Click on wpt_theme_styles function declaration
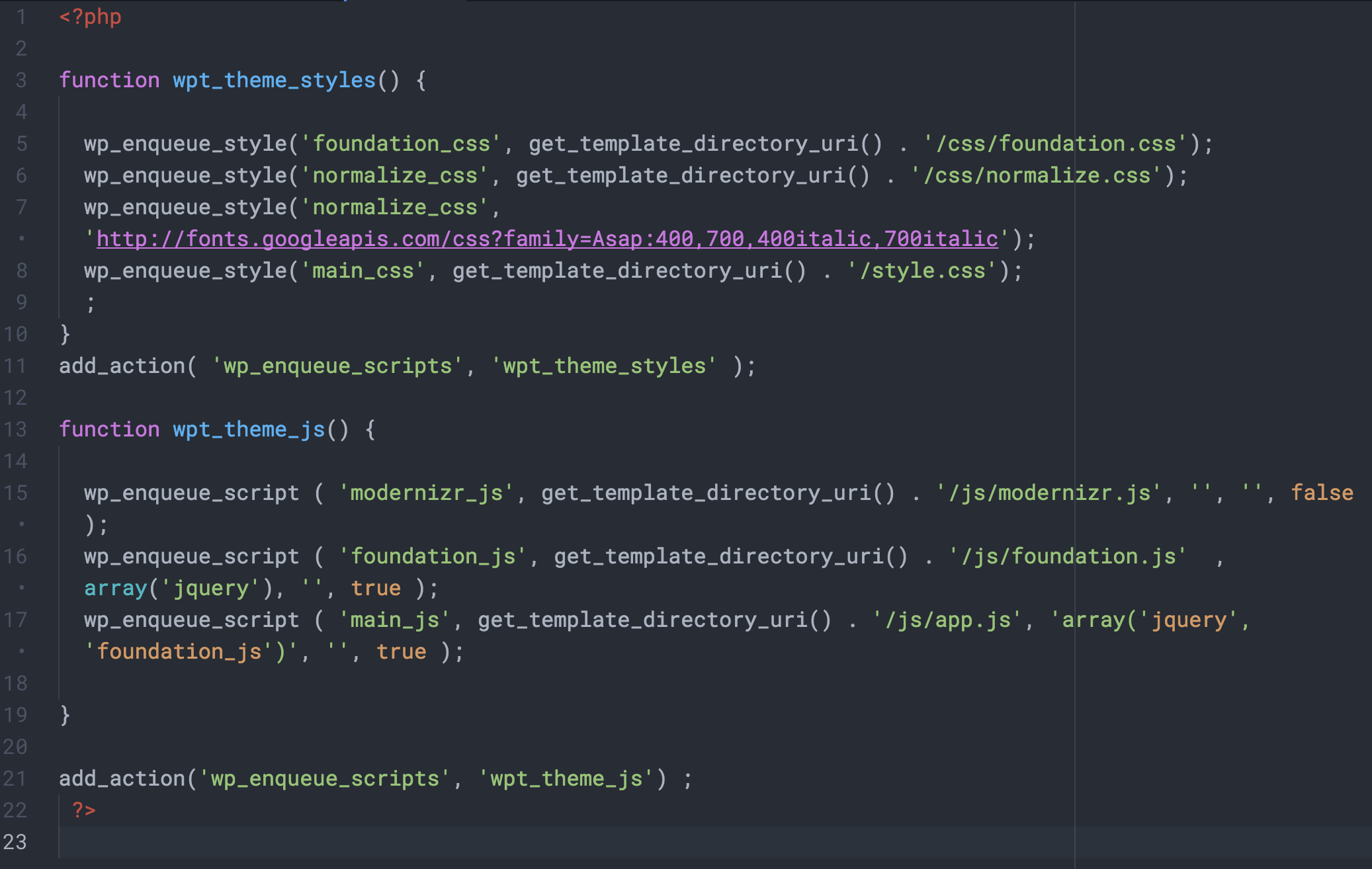Viewport: 1372px width, 869px height. [245, 80]
